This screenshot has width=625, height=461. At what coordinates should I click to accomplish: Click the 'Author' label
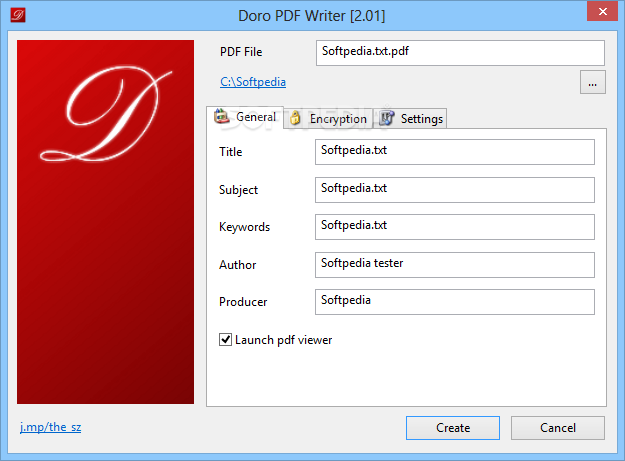click(238, 265)
